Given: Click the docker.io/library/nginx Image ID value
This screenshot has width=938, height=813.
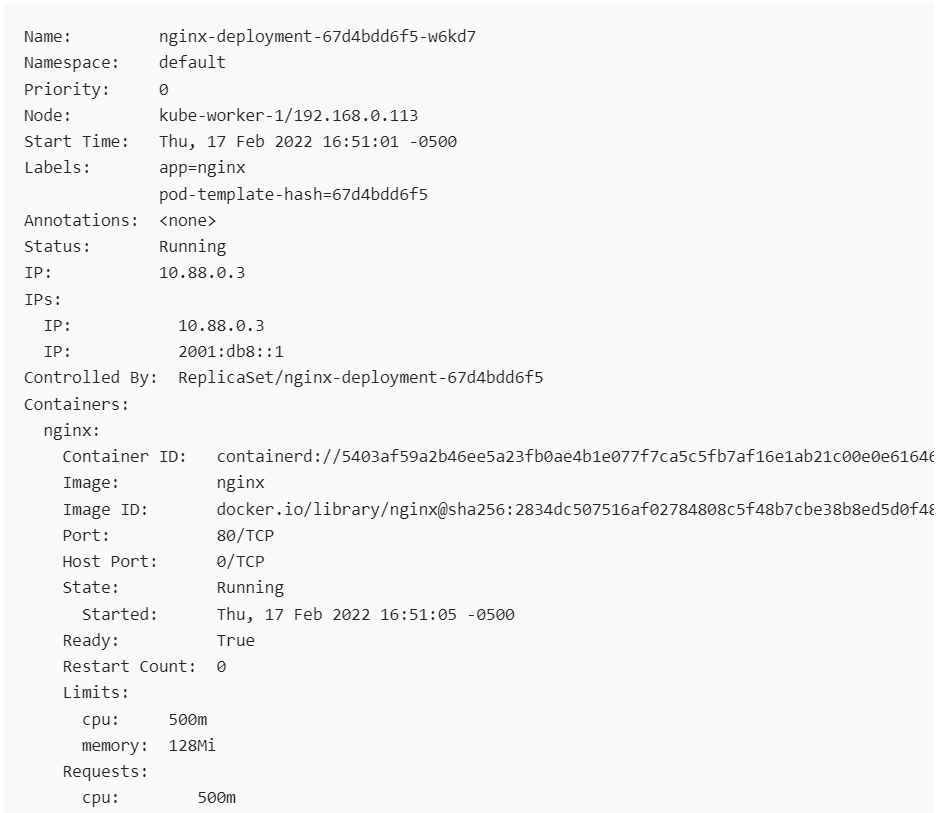Looking at the screenshot, I should tap(574, 509).
